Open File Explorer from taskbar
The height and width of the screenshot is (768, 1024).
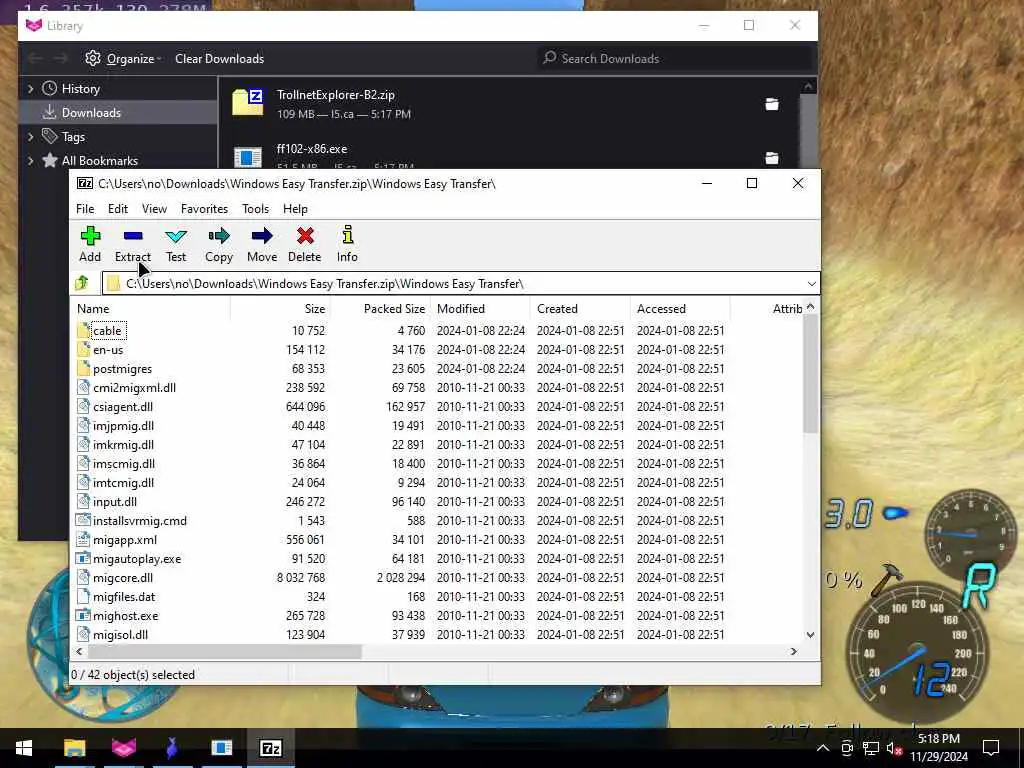(x=74, y=748)
